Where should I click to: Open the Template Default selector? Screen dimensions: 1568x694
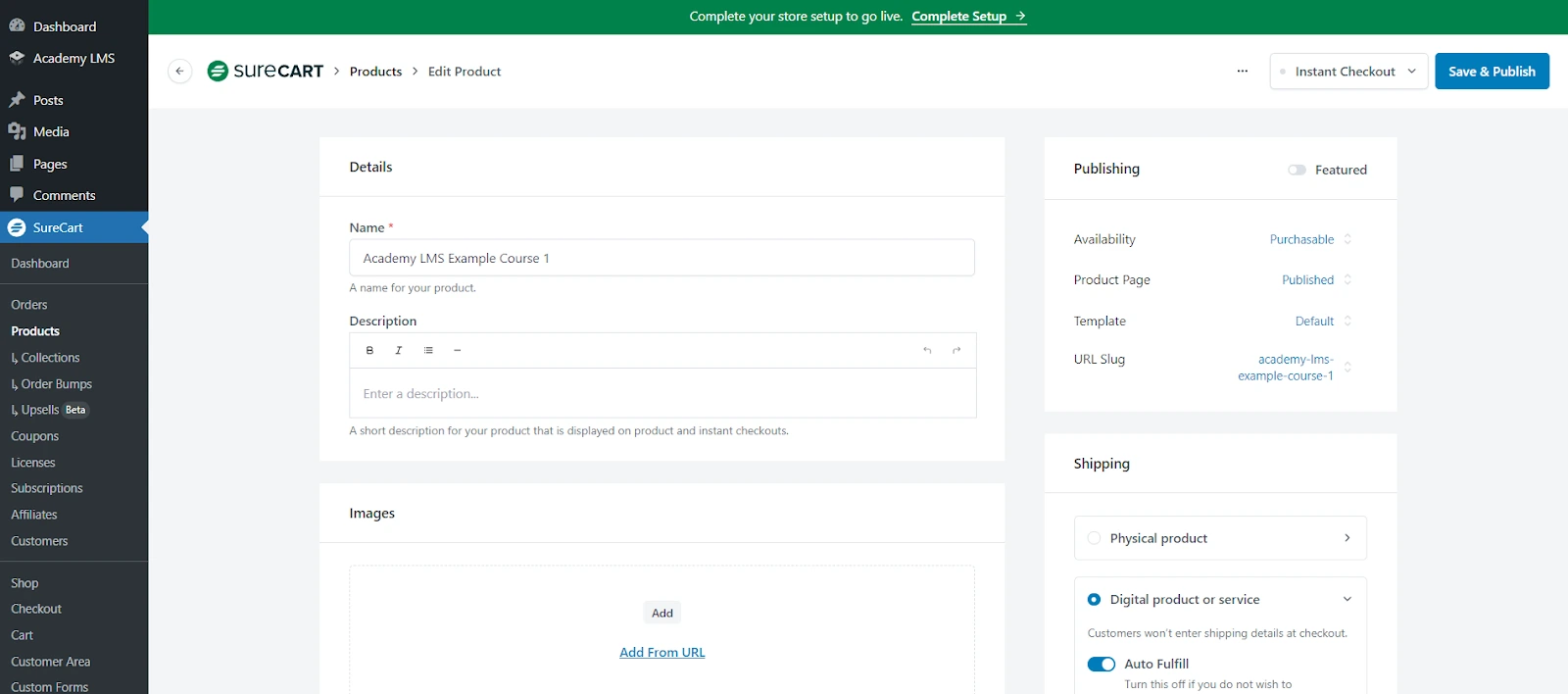(1323, 321)
